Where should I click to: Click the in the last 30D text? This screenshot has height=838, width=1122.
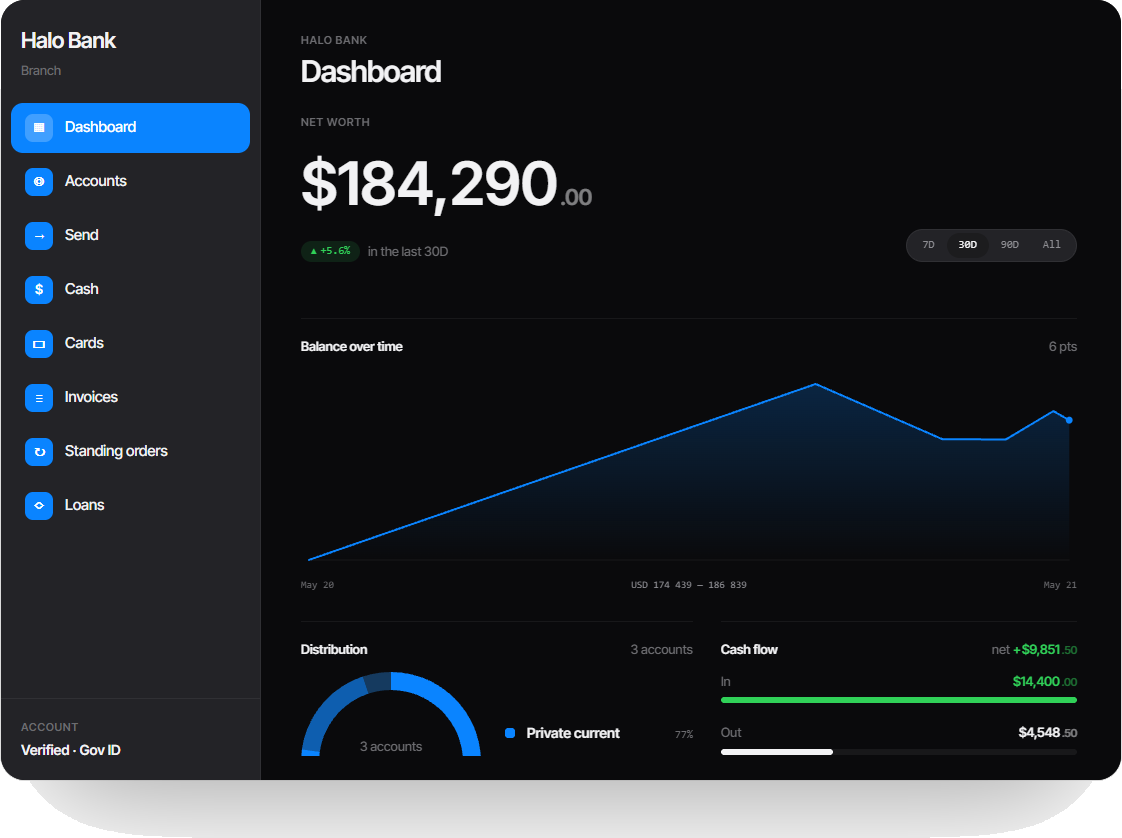tap(408, 252)
